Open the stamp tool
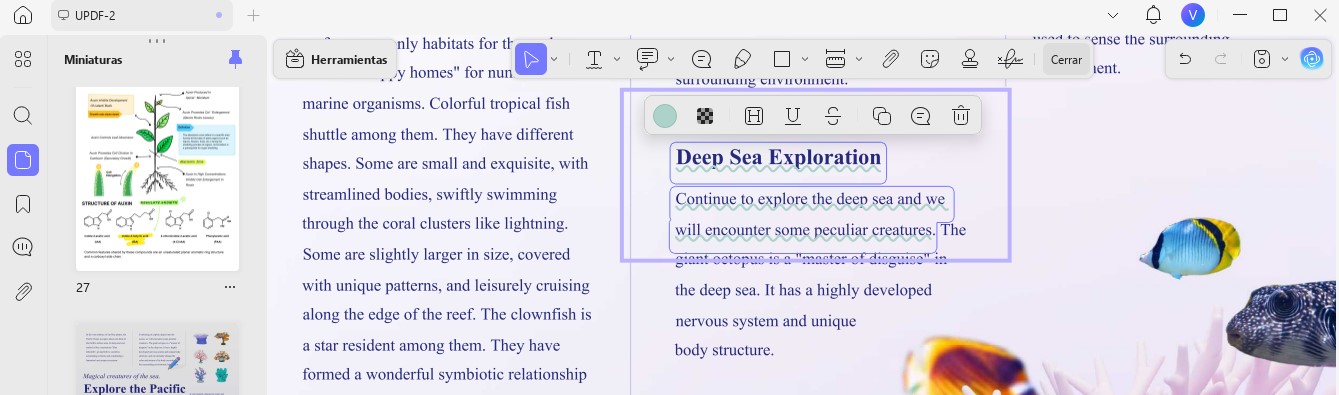Image resolution: width=1339 pixels, height=395 pixels. tap(969, 59)
